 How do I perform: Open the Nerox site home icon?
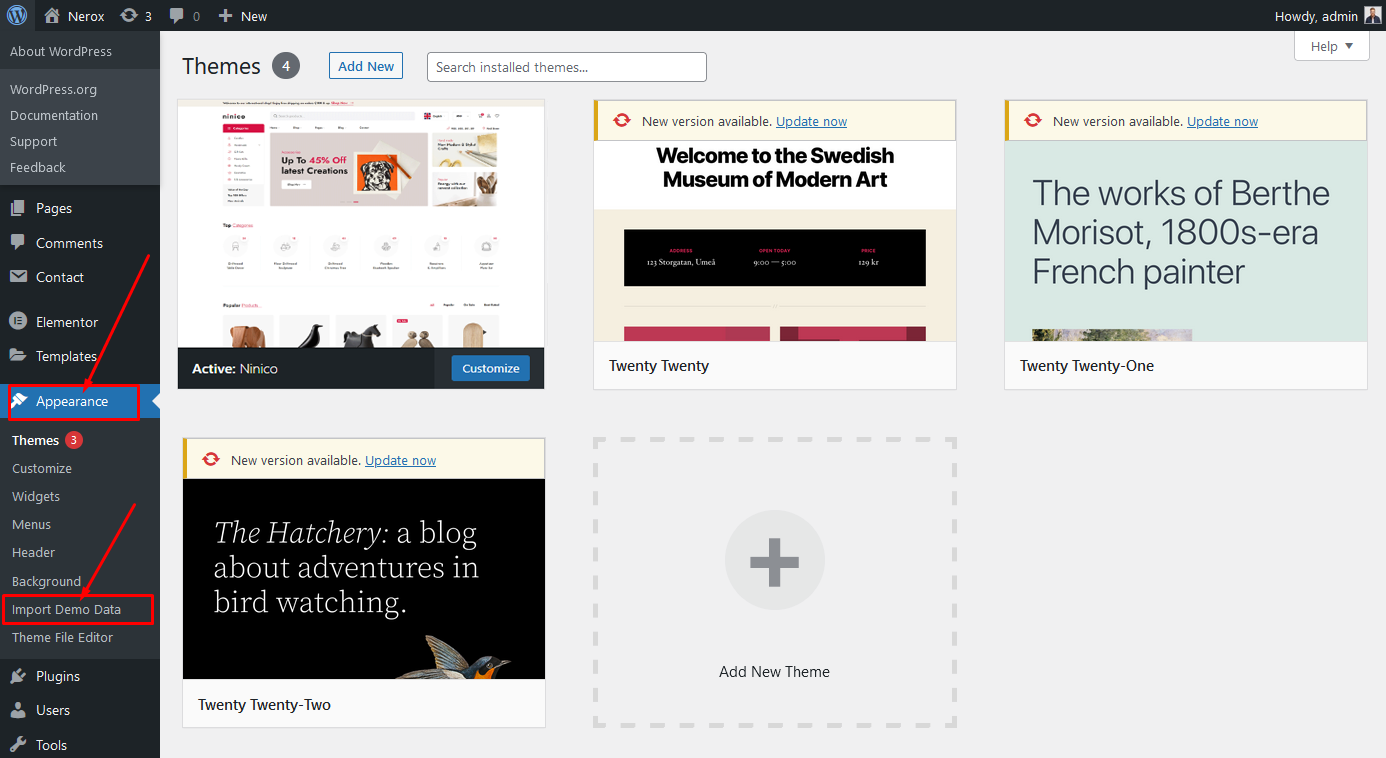52,16
